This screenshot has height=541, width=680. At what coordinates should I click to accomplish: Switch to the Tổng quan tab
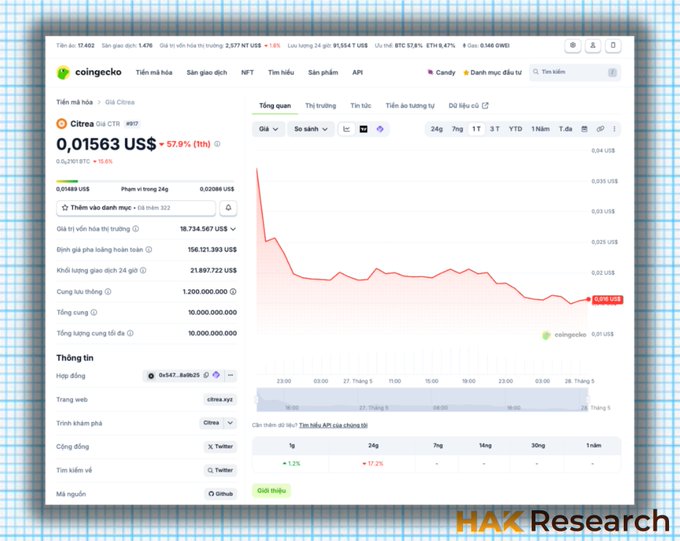coord(275,106)
